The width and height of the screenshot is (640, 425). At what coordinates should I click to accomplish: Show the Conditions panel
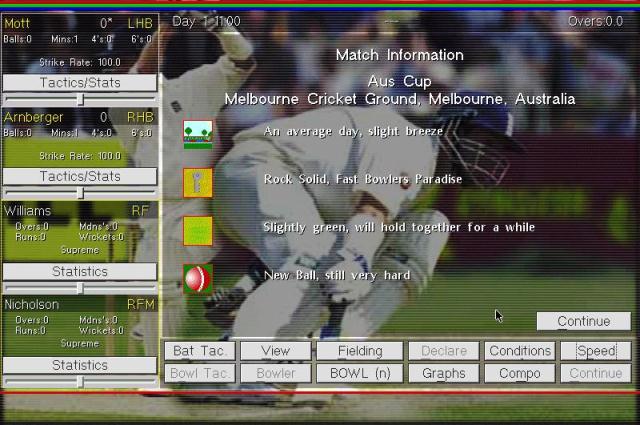click(519, 351)
